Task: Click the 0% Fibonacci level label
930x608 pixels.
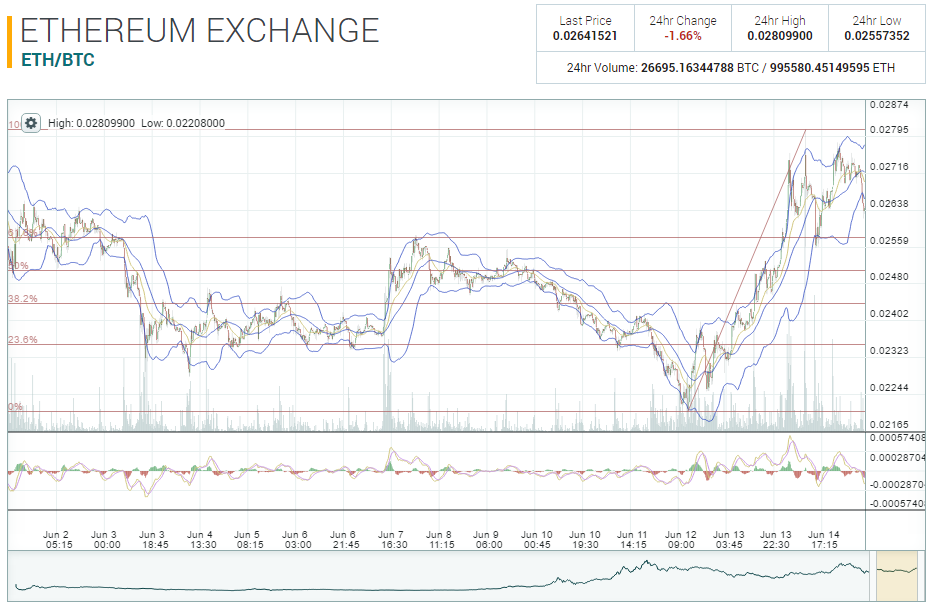Action: pos(15,407)
